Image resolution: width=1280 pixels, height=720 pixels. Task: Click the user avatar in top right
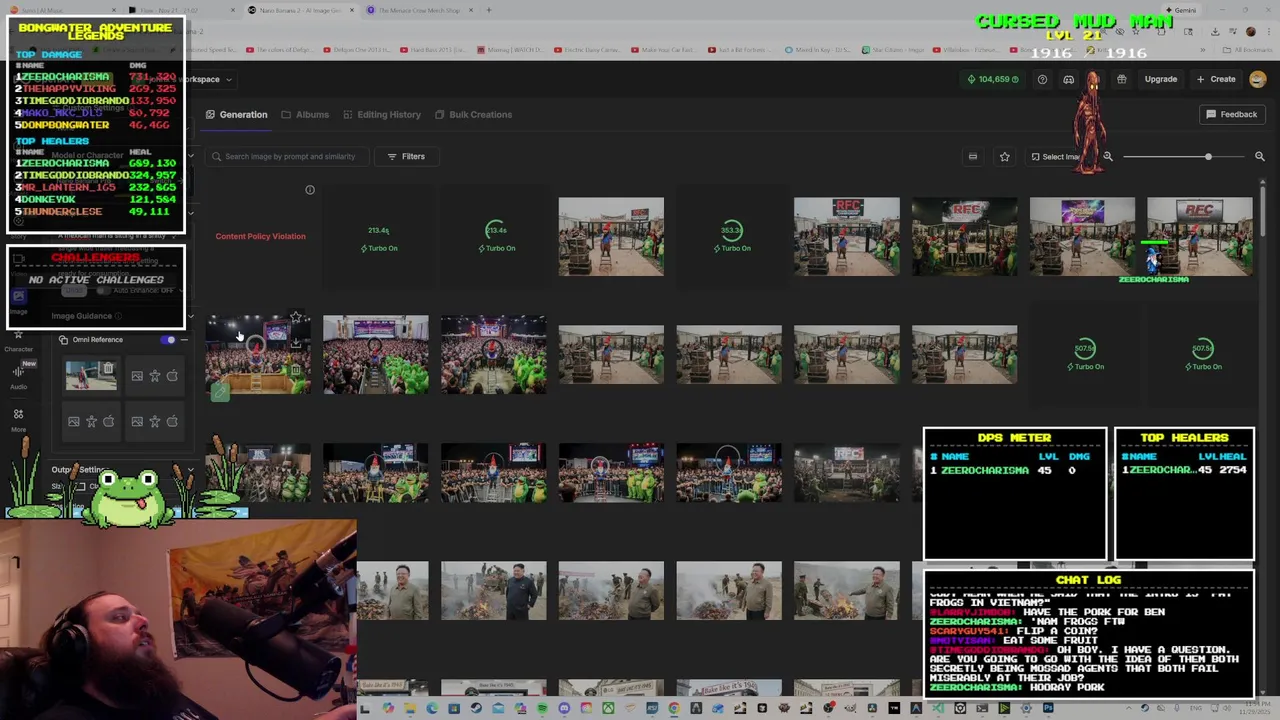click(1258, 79)
